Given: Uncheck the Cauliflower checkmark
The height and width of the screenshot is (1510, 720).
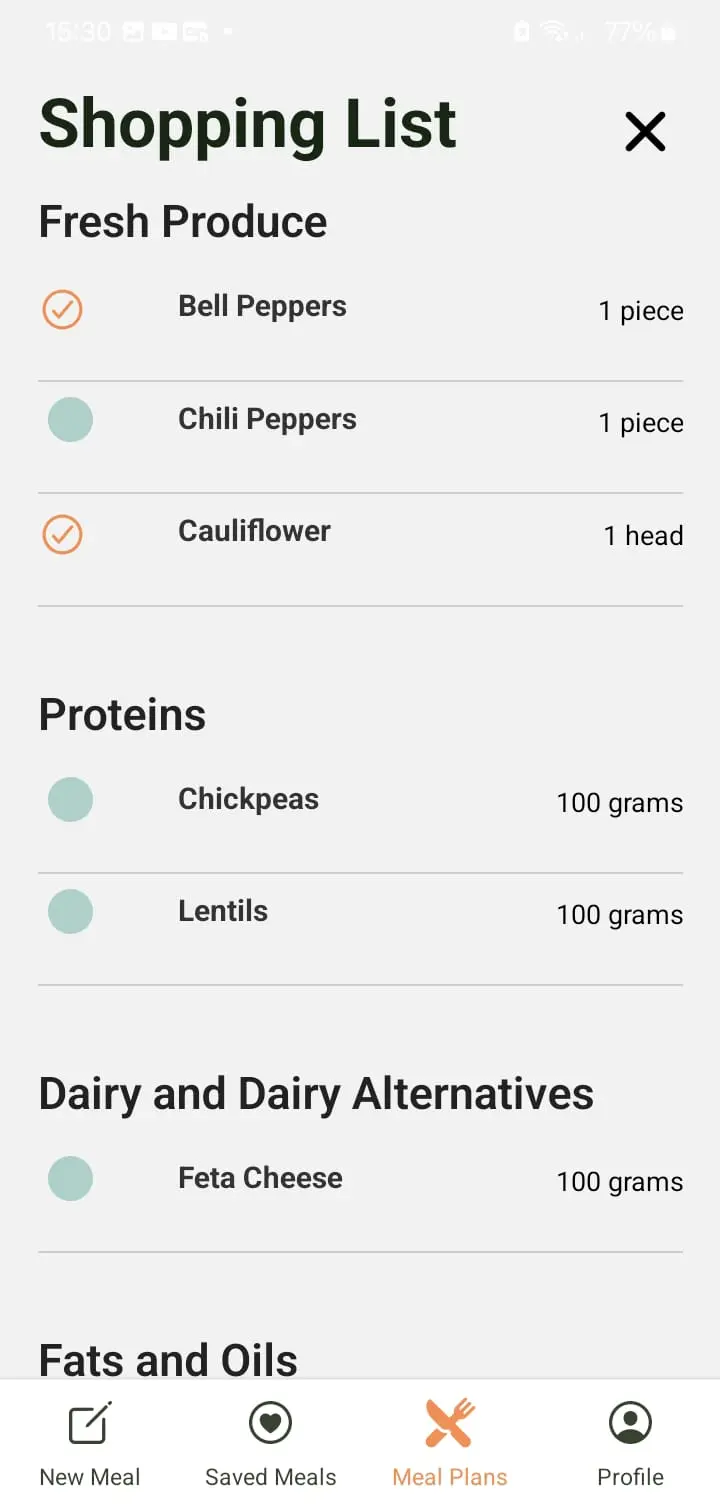Looking at the screenshot, I should (x=62, y=534).
